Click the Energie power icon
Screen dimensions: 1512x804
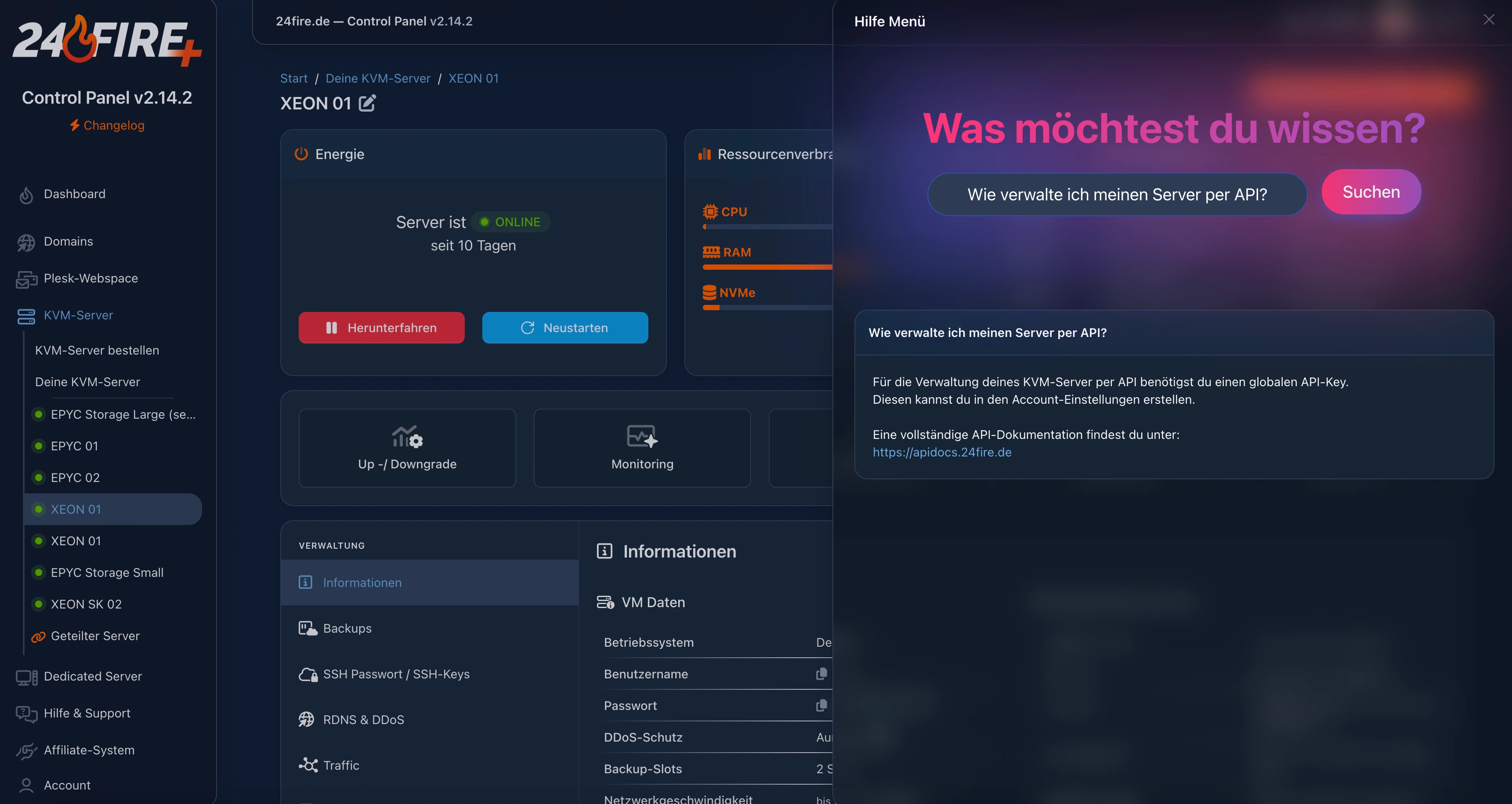301,154
